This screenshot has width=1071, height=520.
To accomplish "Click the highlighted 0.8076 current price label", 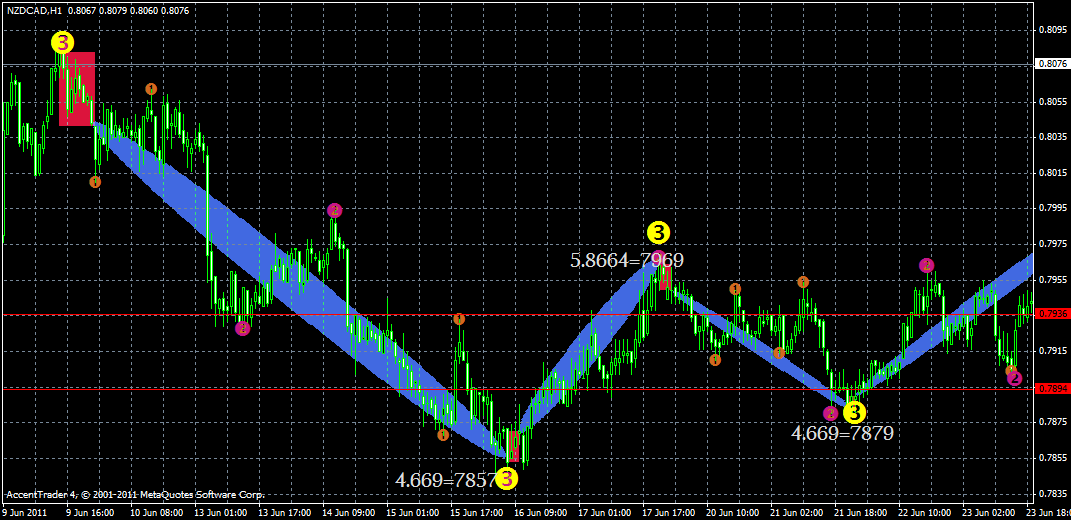I will coord(1053,64).
